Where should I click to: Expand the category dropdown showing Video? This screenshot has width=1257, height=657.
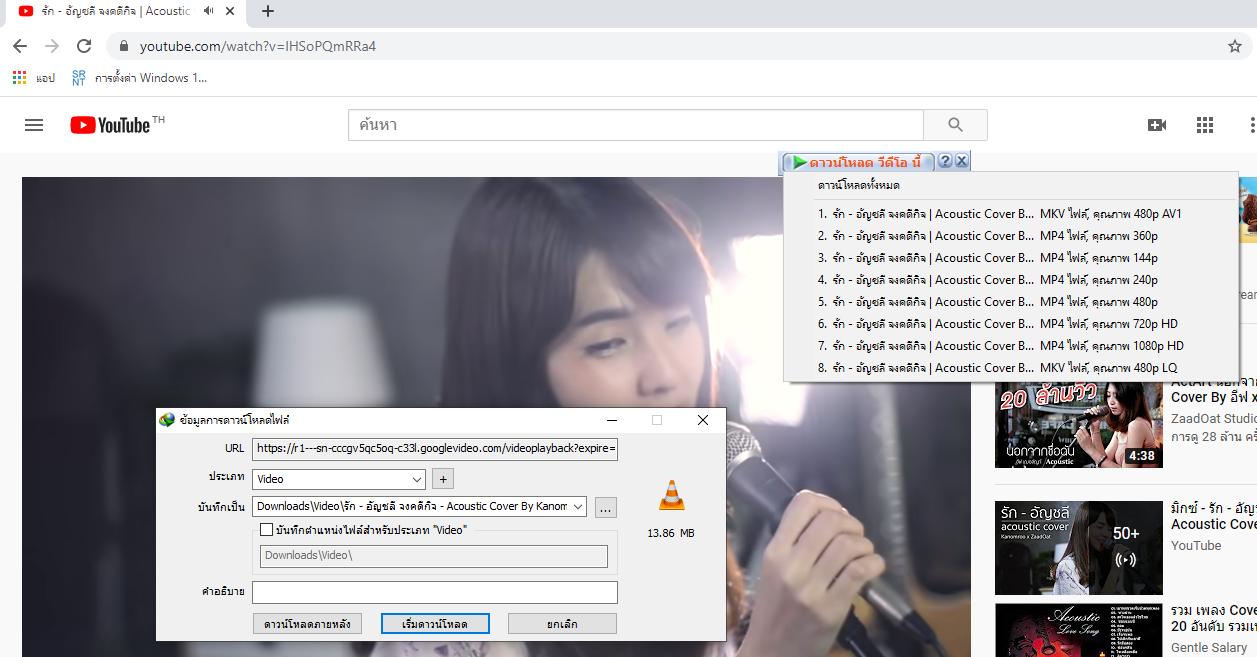pos(417,479)
